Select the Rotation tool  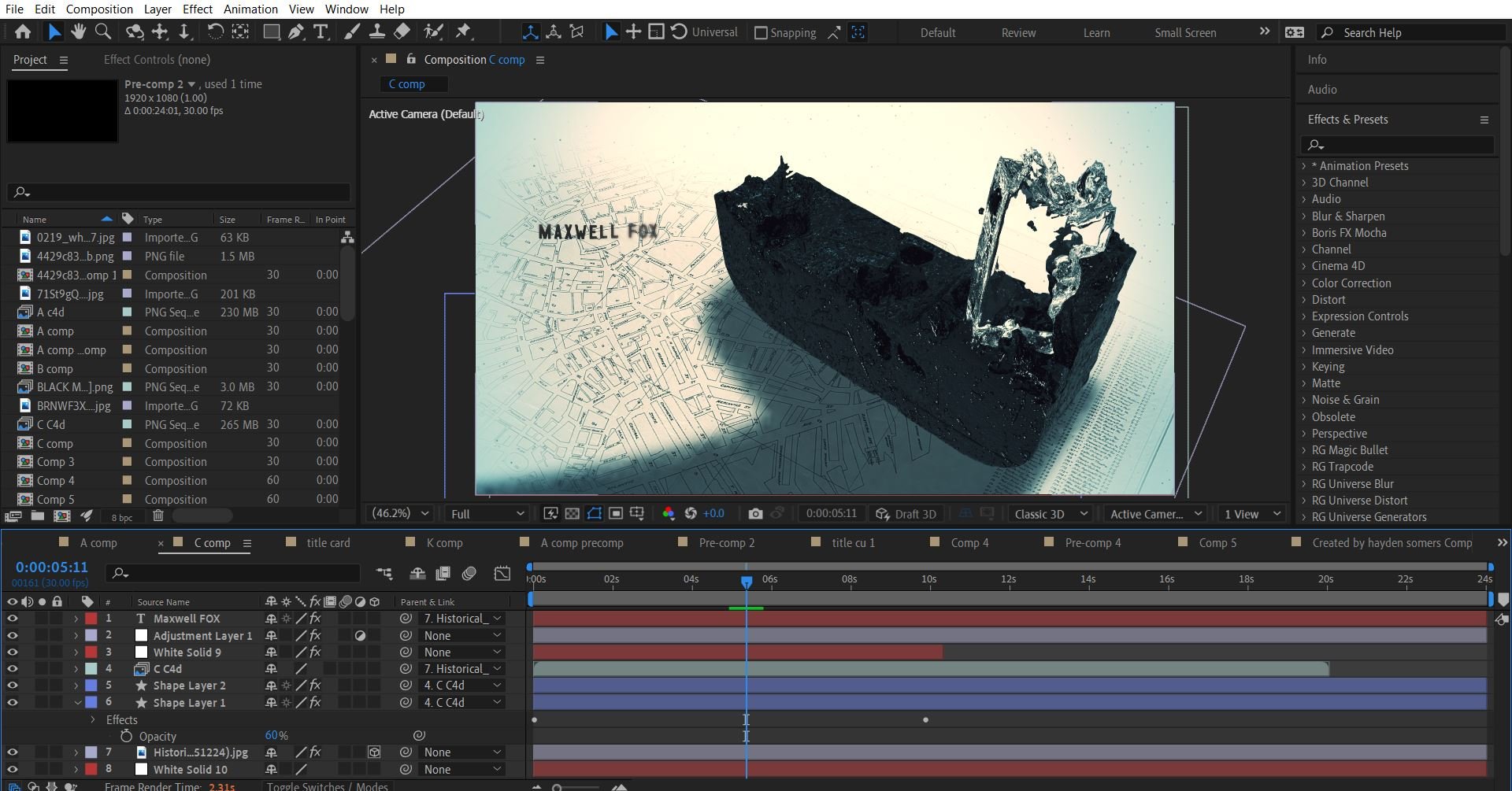[x=214, y=32]
